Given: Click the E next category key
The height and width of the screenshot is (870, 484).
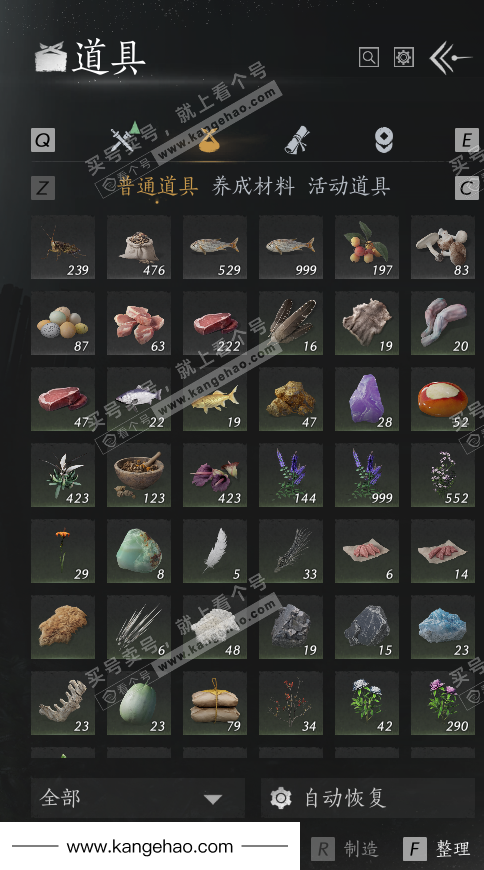Looking at the screenshot, I should pyautogui.click(x=466, y=140).
